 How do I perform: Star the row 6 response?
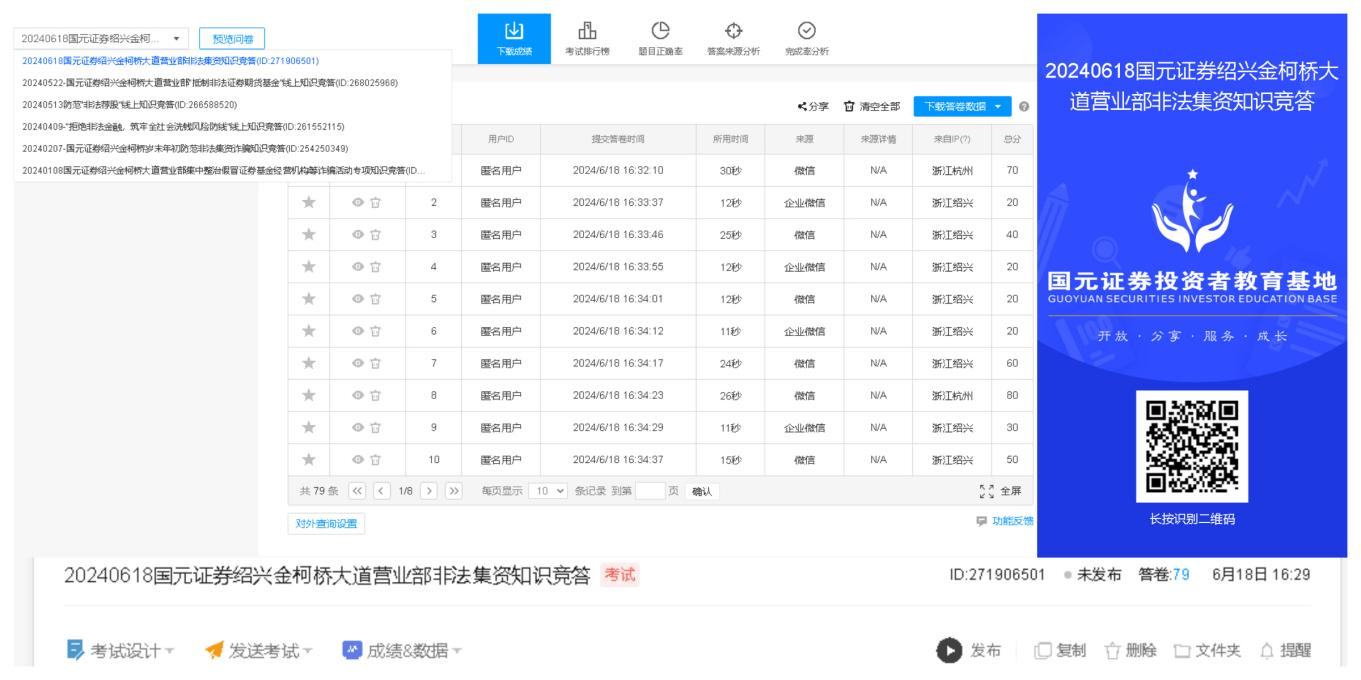[309, 331]
